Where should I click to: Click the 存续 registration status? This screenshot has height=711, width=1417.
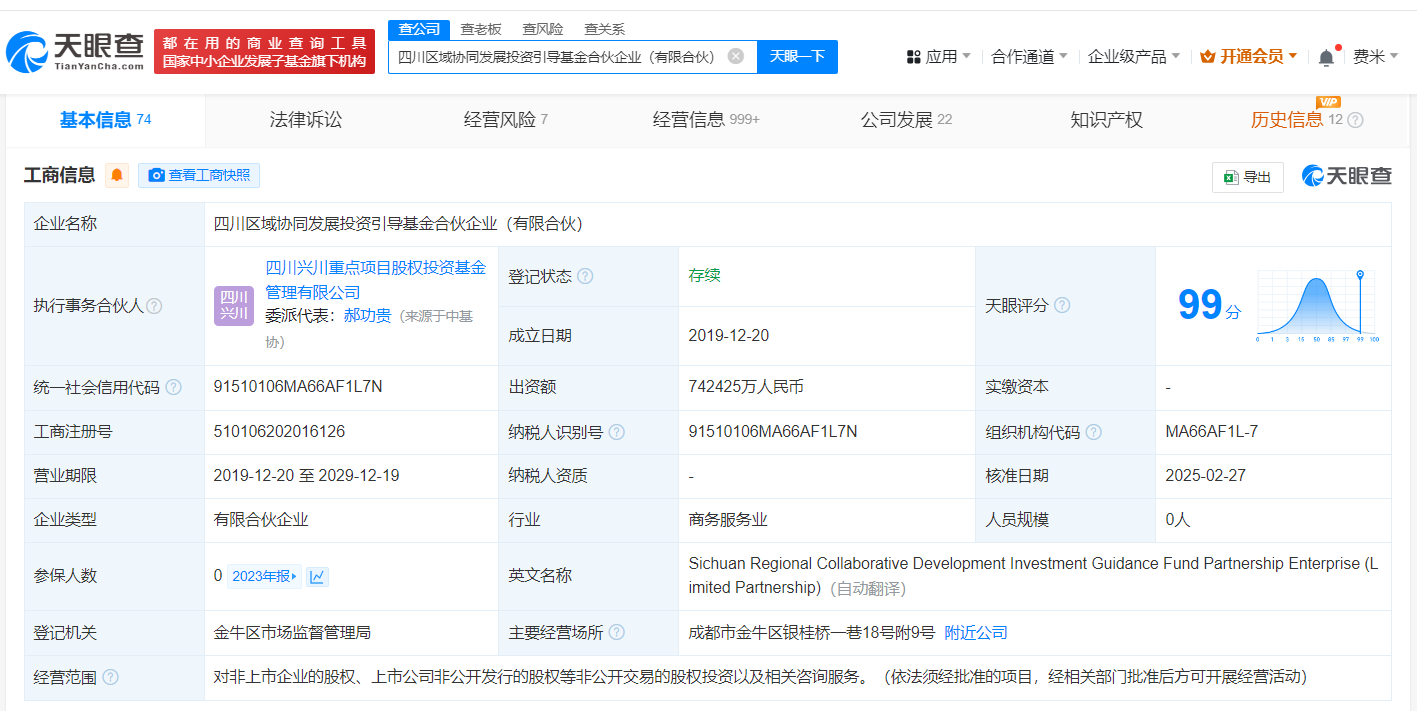[x=704, y=276]
